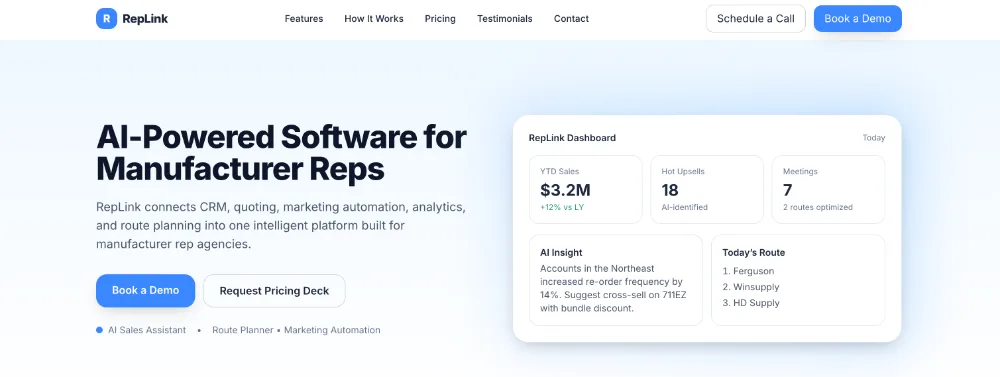
Task: Jump to Testimonials section
Action: (504, 19)
